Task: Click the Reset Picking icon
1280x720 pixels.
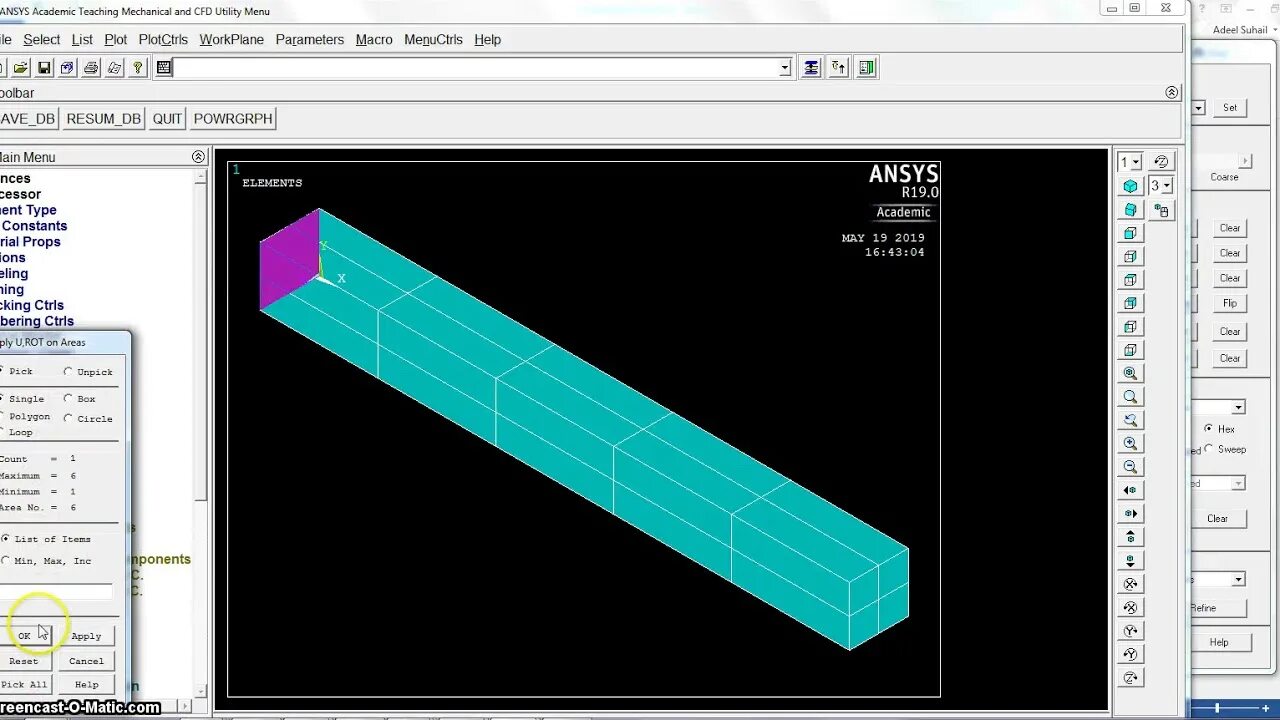Action: tap(839, 68)
